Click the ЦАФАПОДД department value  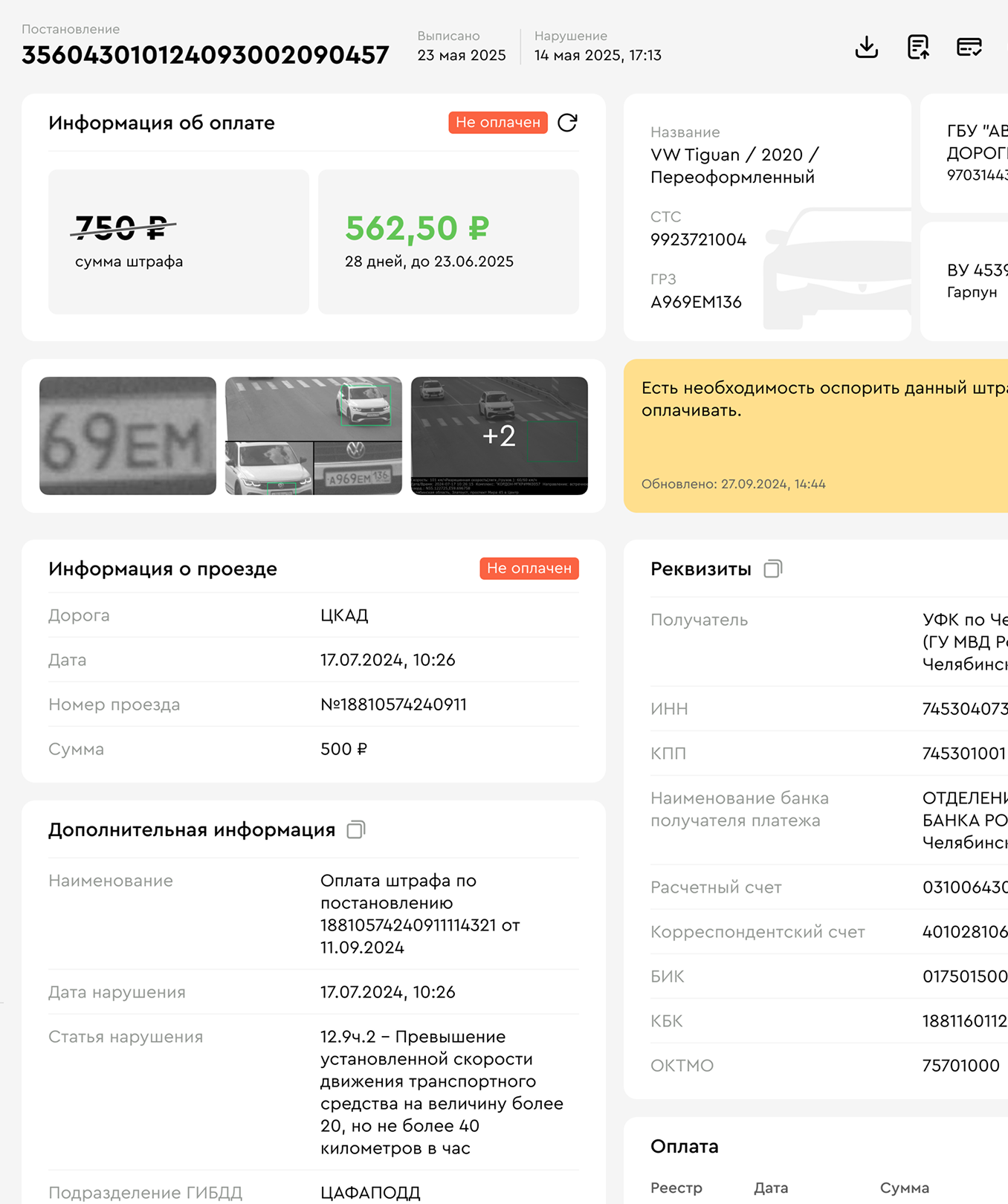(370, 1193)
